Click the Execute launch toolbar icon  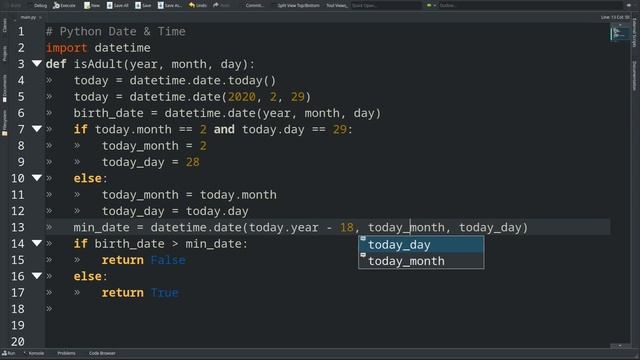57,5
